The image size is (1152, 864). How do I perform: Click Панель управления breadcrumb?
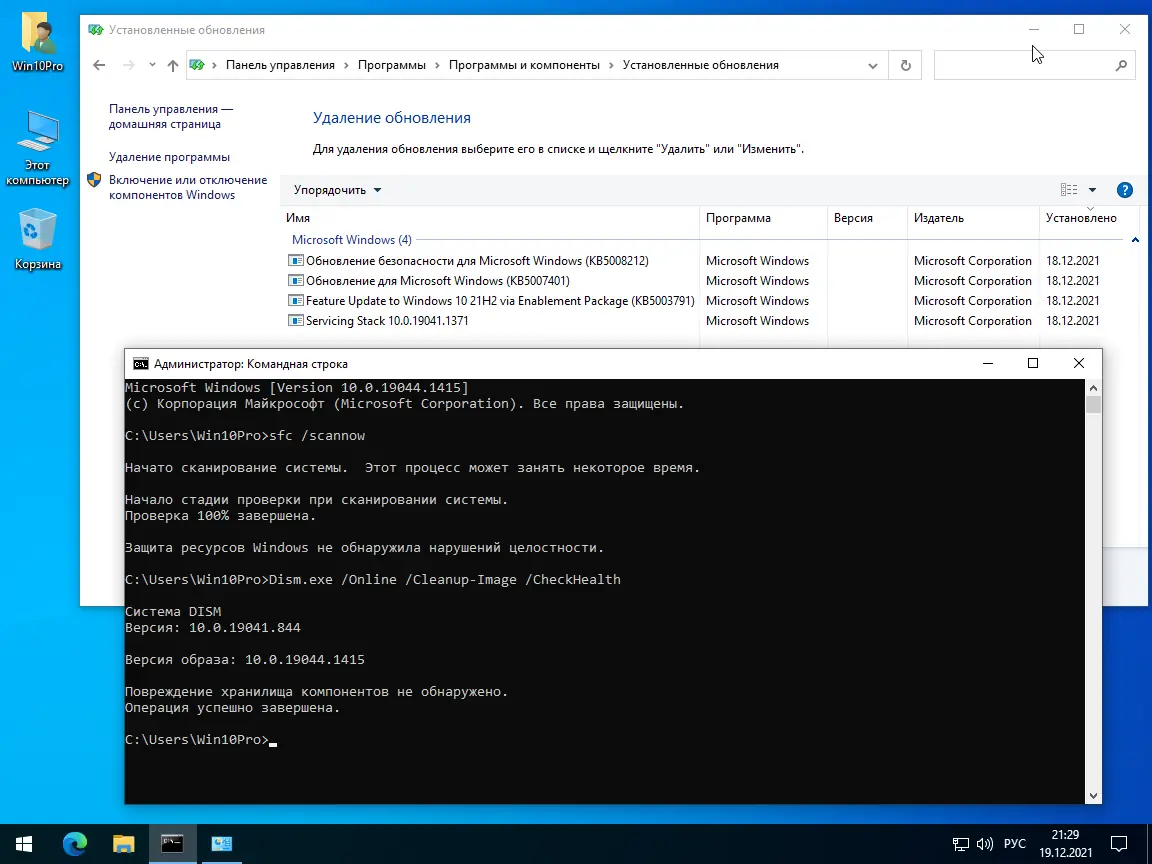280,65
